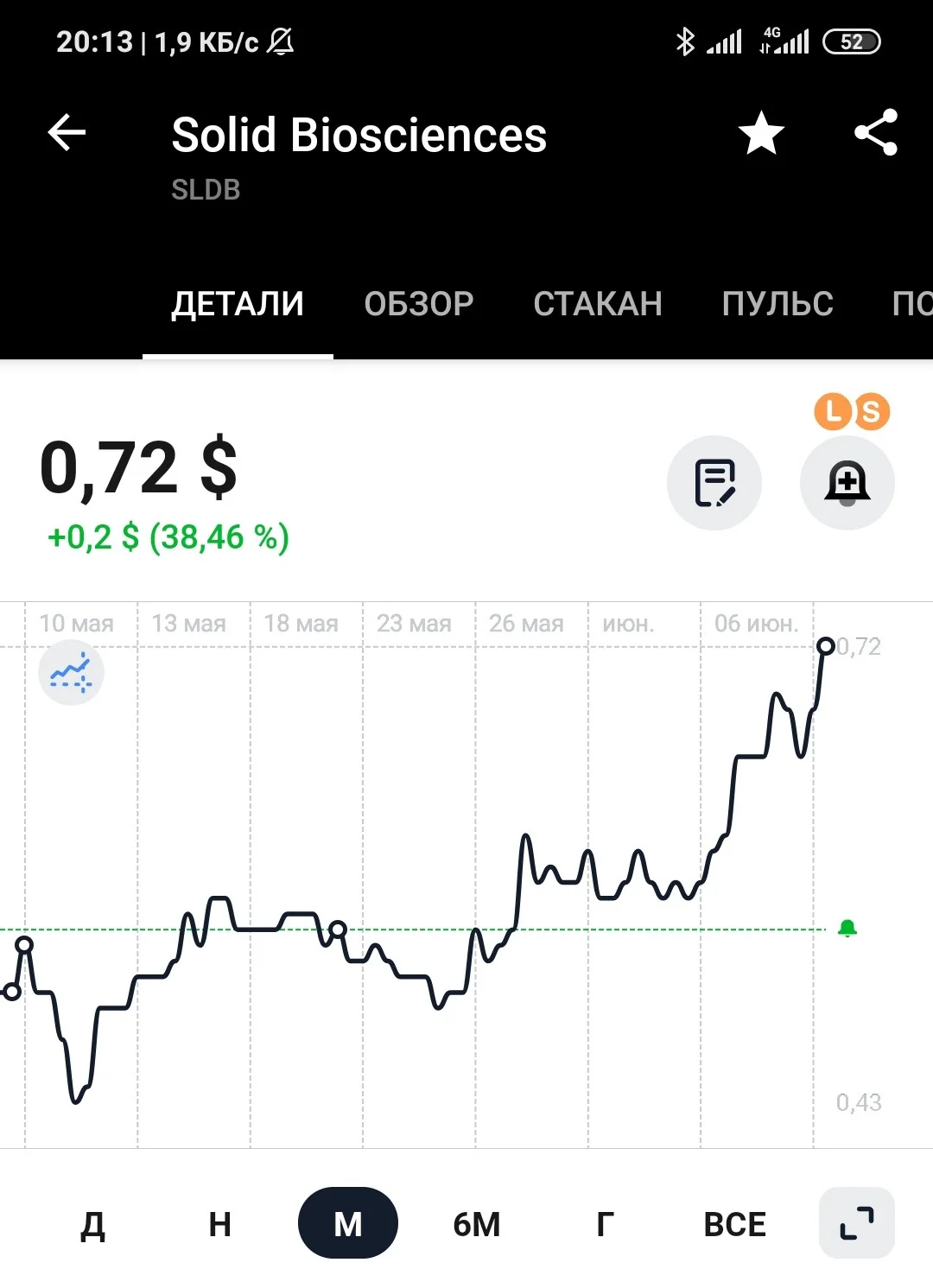Select the 6М period
This screenshot has width=933, height=1288.
(477, 1224)
